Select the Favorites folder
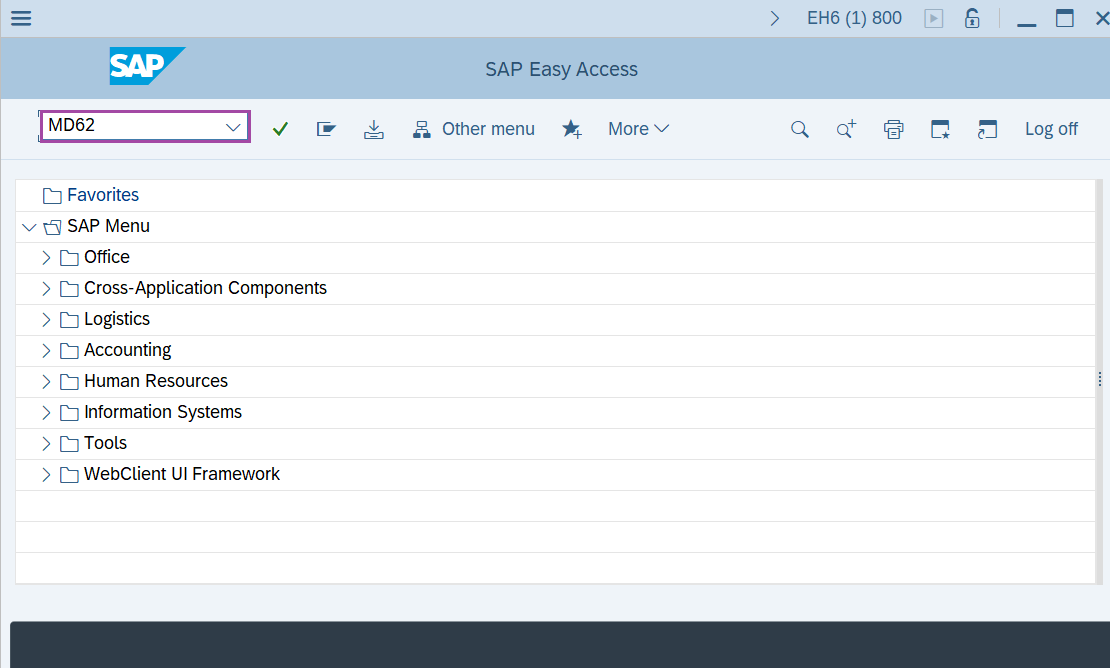1110x668 pixels. point(102,195)
